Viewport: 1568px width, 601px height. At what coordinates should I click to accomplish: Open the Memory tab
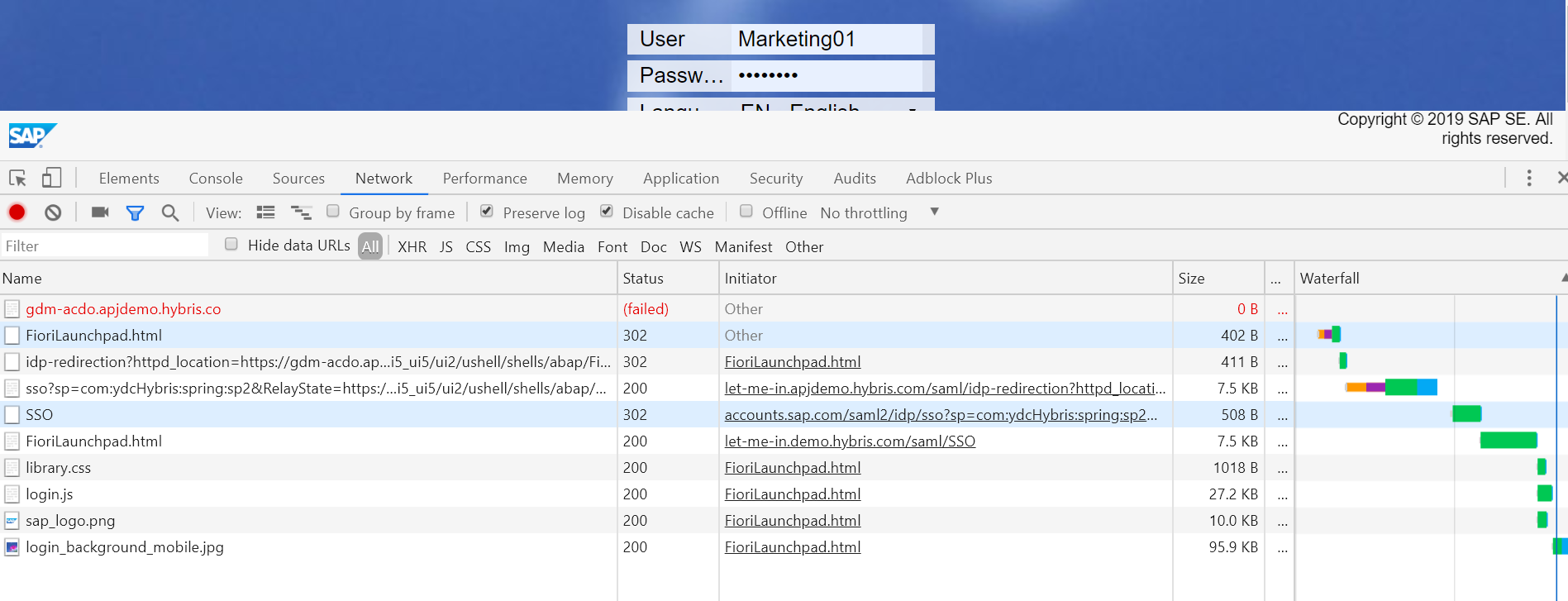pos(585,178)
